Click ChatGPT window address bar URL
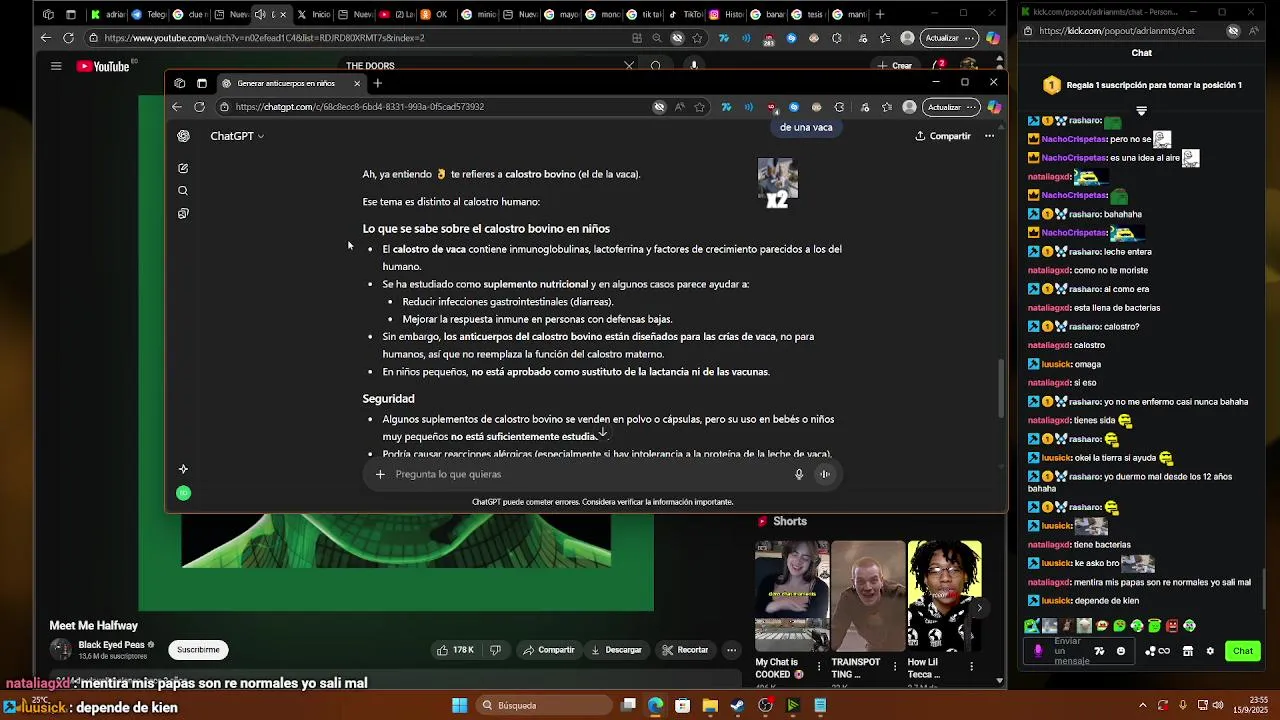Viewport: 1280px width, 720px height. [360, 107]
